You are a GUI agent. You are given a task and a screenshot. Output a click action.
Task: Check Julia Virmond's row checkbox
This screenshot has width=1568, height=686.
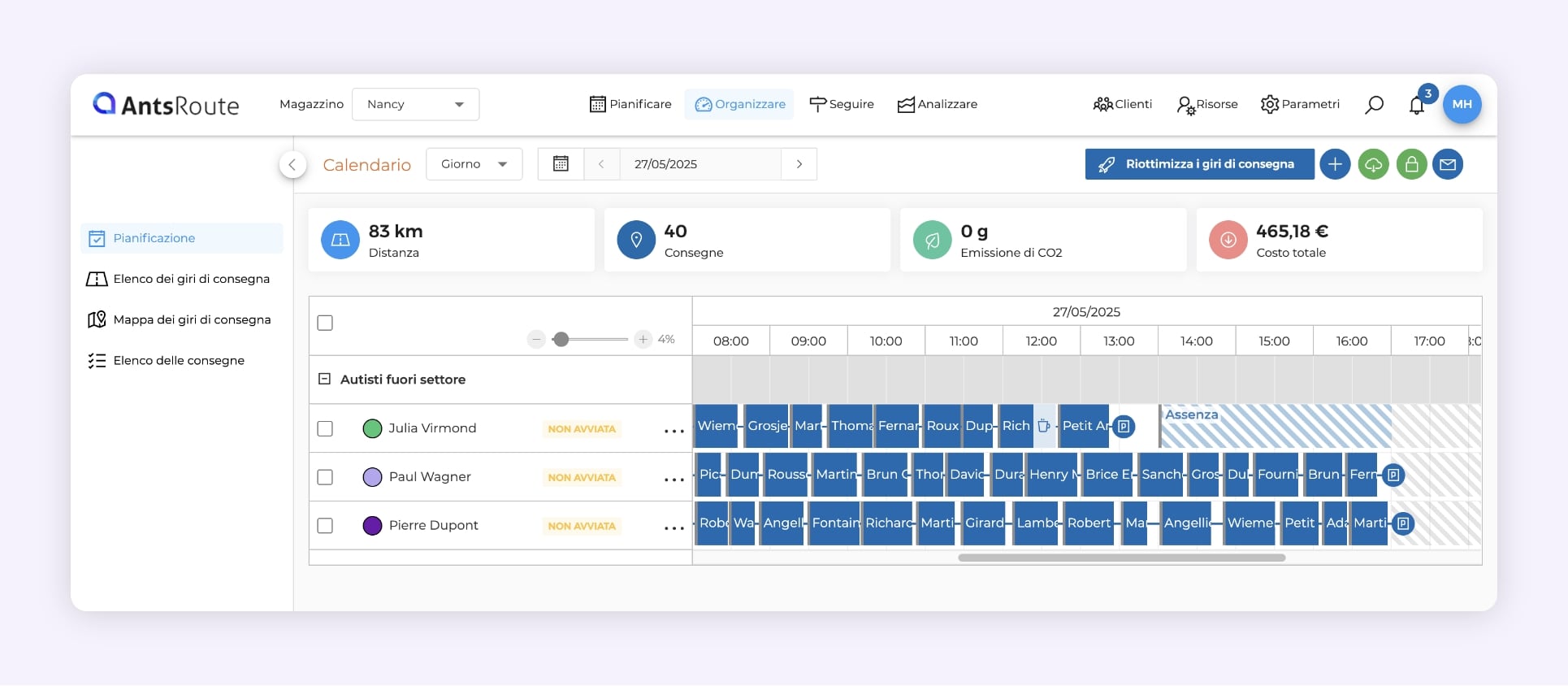coord(325,428)
